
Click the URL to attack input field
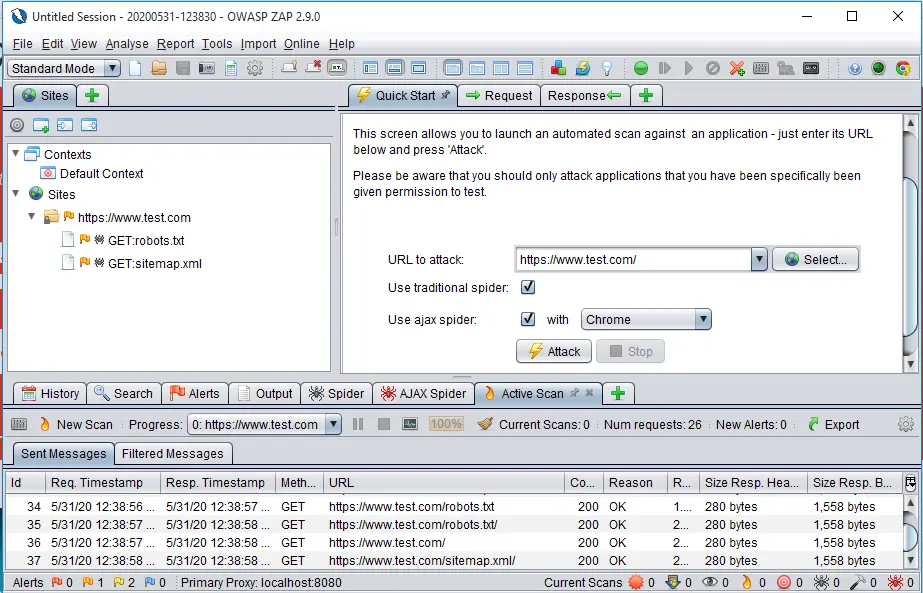coord(633,259)
